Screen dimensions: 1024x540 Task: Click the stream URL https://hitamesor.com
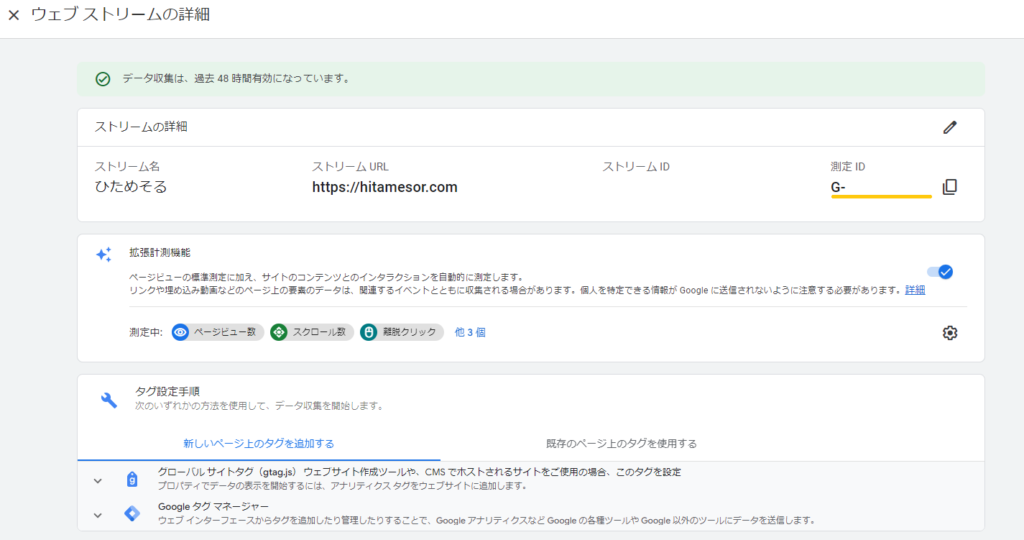pyautogui.click(x=384, y=187)
